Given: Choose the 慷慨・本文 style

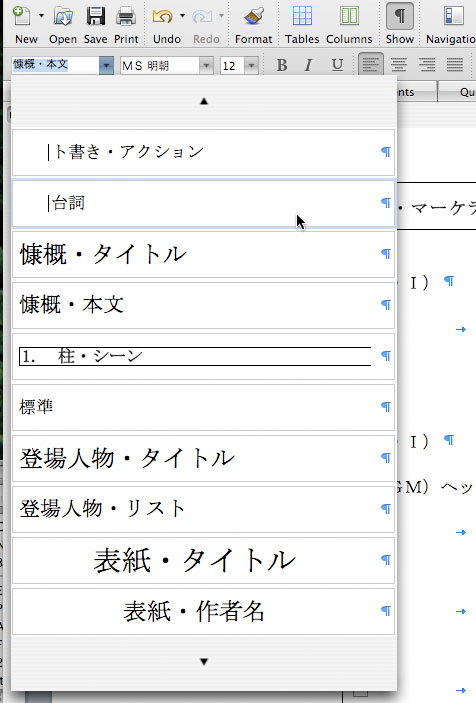Looking at the screenshot, I should pos(203,305).
